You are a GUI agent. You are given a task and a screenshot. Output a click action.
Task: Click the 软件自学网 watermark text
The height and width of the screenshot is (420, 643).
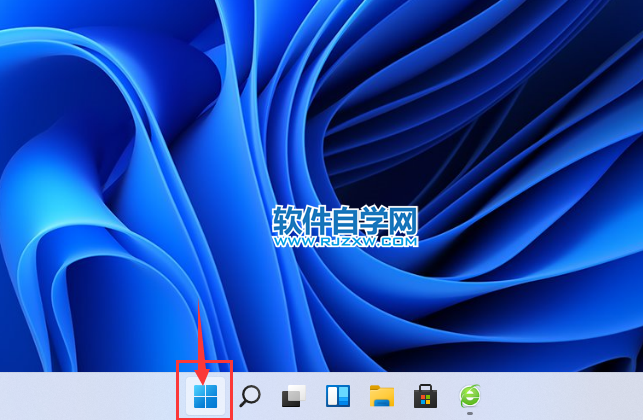[x=345, y=220]
